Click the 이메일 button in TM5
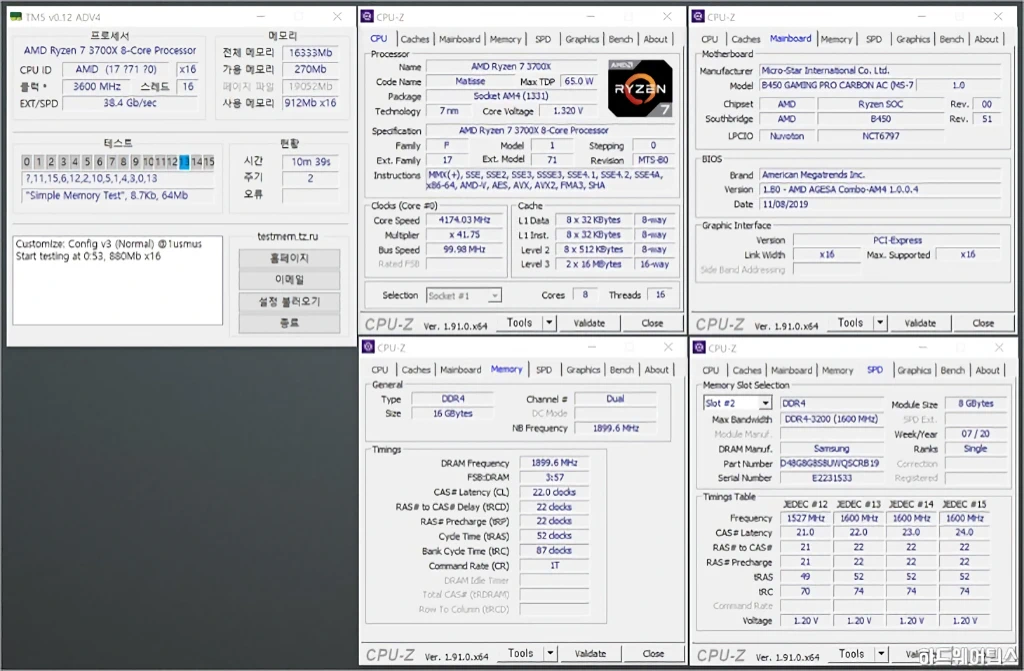The width and height of the screenshot is (1024, 671). 289,280
